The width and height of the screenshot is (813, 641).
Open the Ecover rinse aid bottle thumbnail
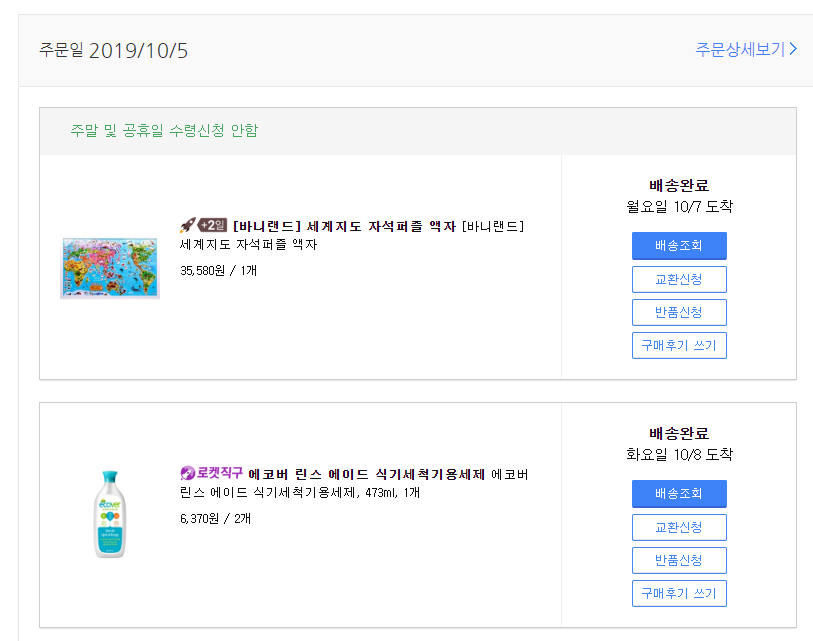[110, 514]
